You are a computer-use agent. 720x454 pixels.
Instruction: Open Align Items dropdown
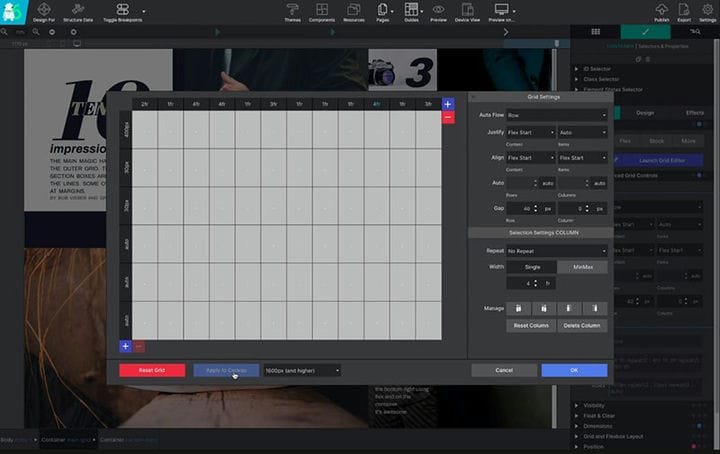582,158
